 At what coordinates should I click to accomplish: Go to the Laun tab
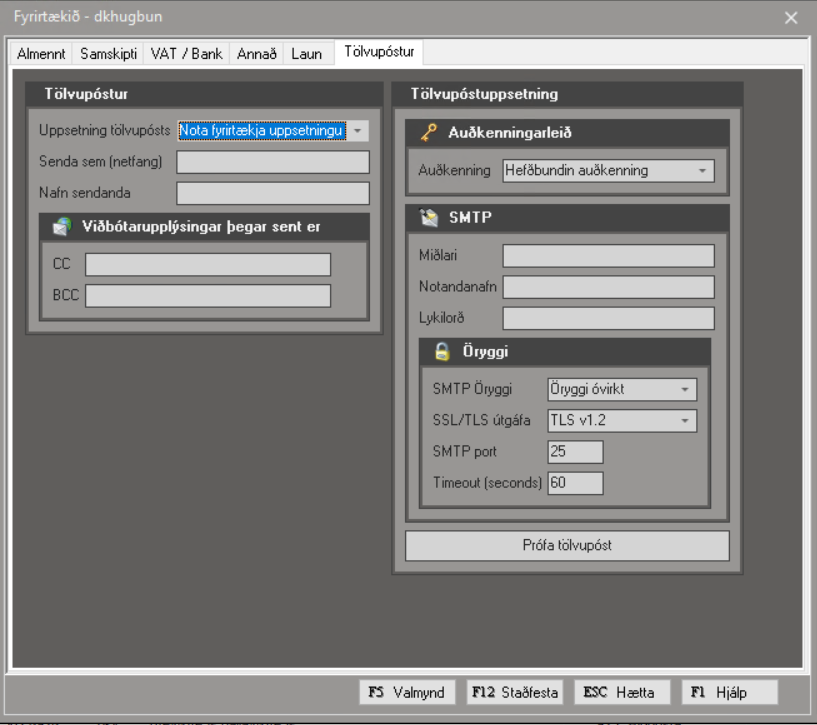pos(306,54)
